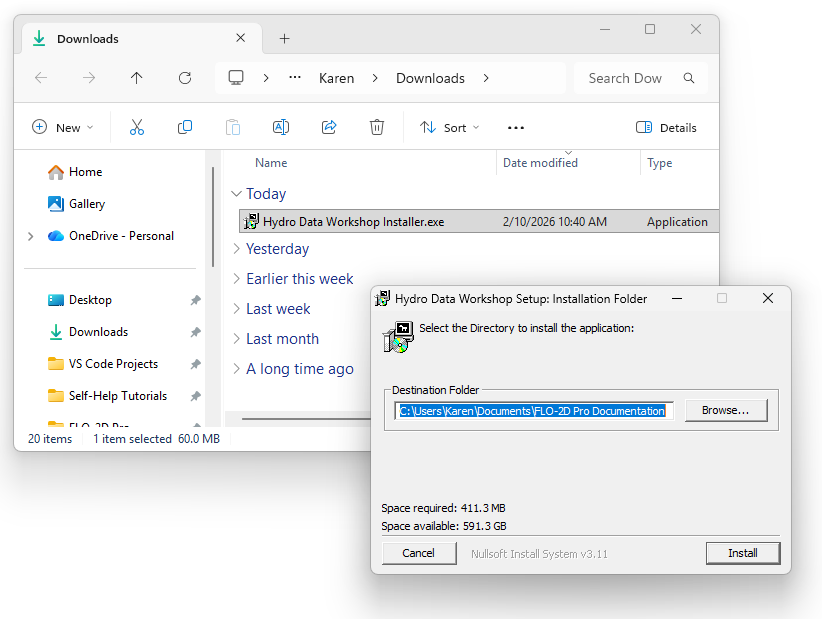The height and width of the screenshot is (619, 822).
Task: Add a new File Explorer tab
Action: click(284, 39)
